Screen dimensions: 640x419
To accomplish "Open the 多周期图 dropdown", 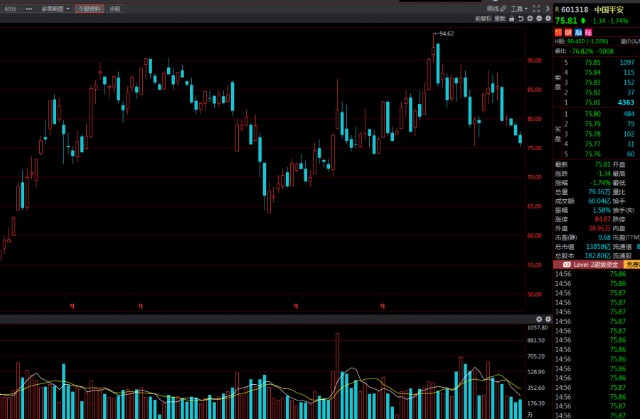I will pos(50,8).
